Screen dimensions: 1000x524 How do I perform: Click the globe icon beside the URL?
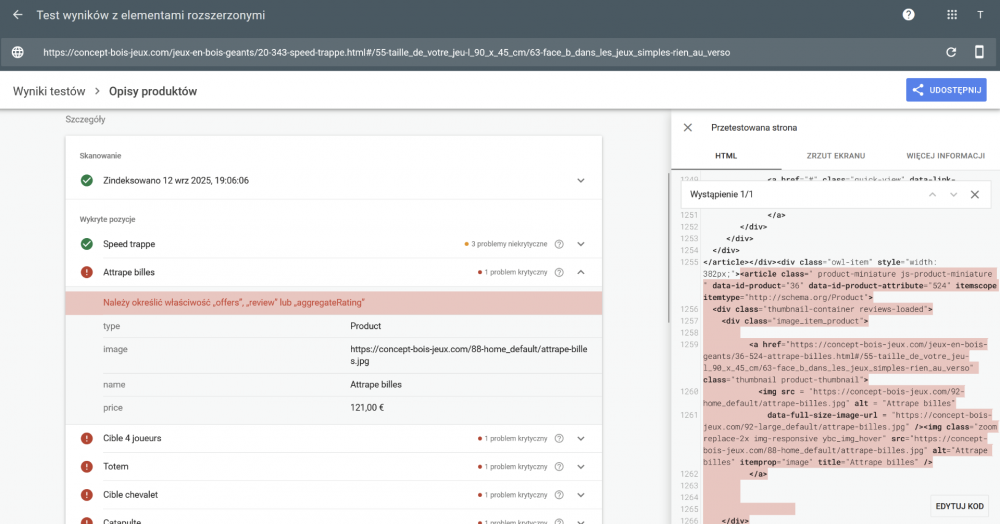18,52
